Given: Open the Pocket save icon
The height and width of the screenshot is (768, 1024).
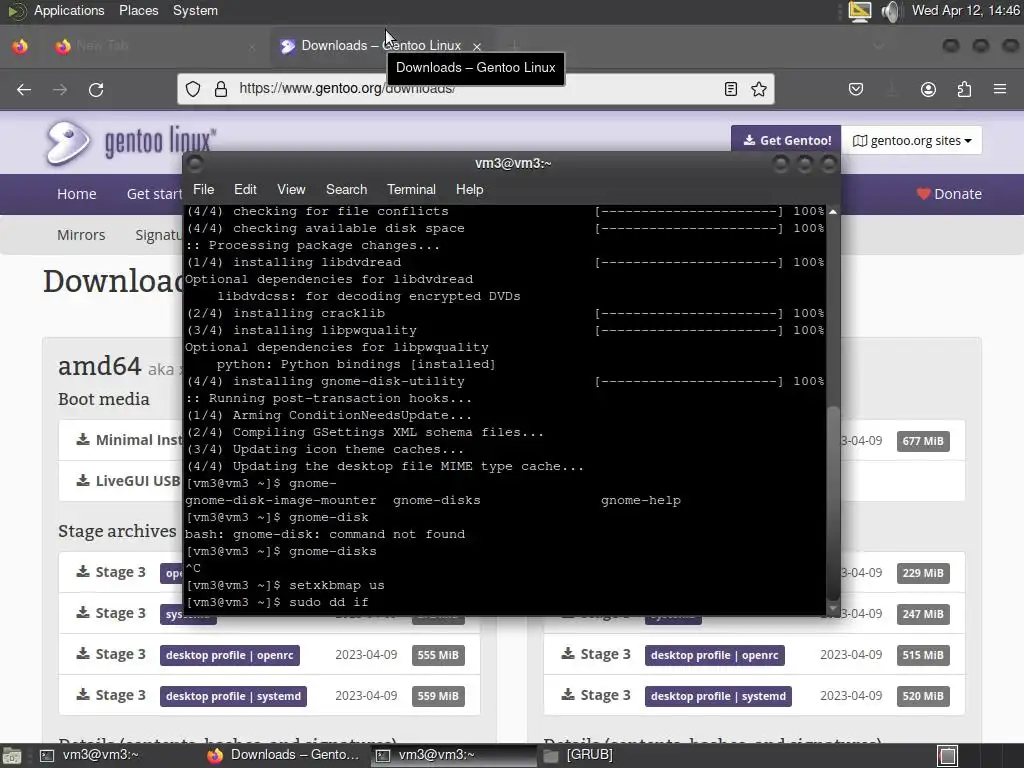Looking at the screenshot, I should (856, 89).
